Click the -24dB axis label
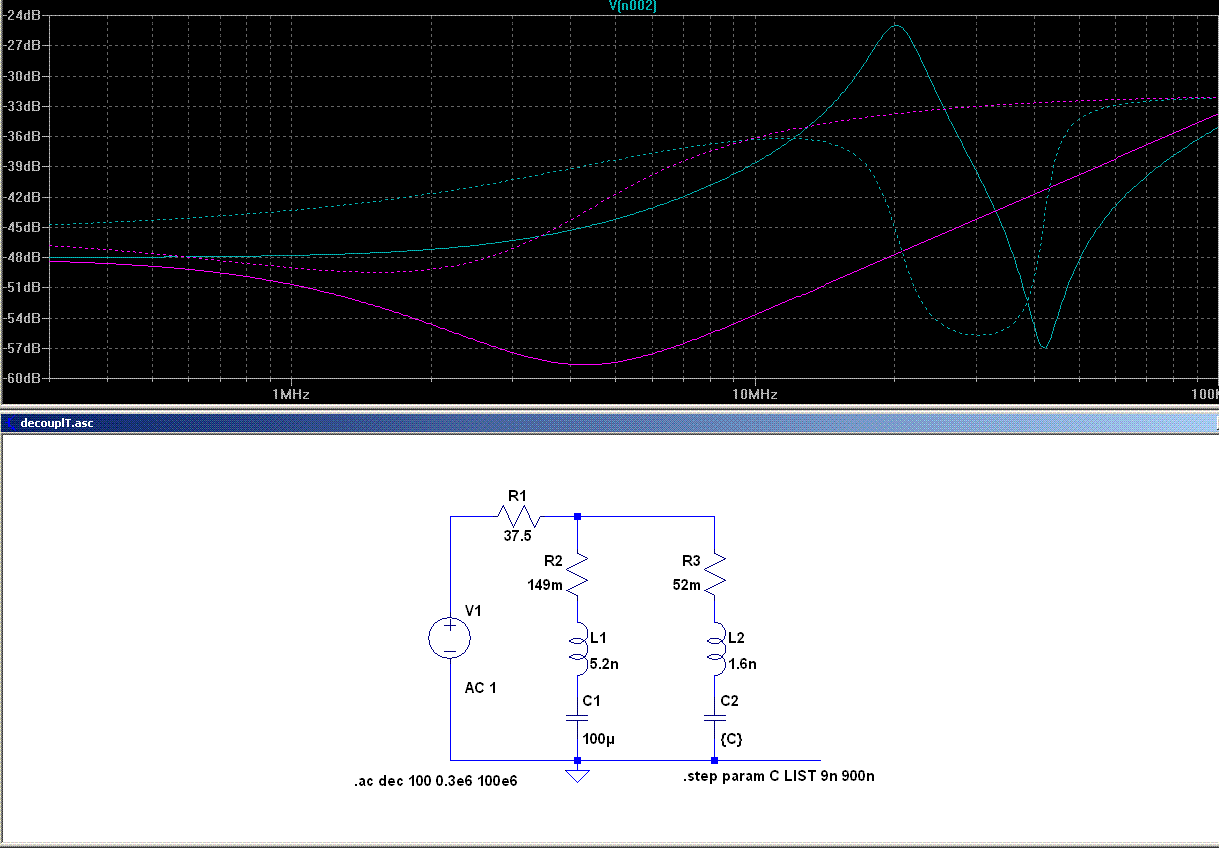The image size is (1219, 848). coord(21,15)
